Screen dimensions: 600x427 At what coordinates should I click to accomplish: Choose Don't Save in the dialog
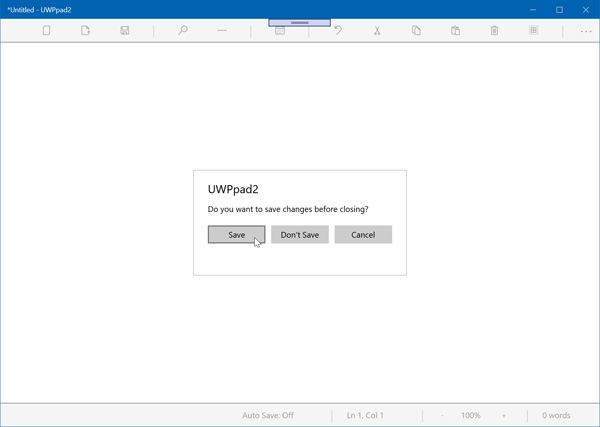(300, 235)
